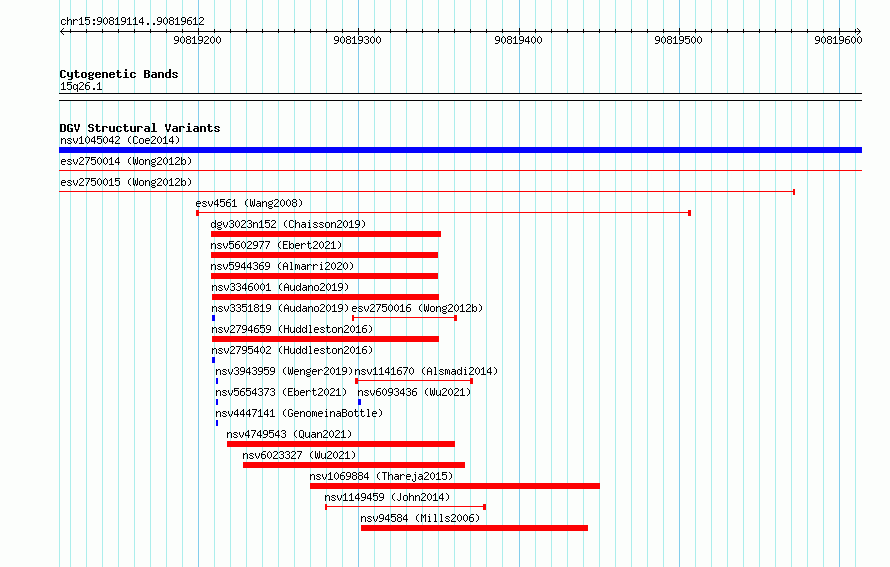This screenshot has width=890, height=567.
Task: Open nsv6093436 (Wu2021) label
Action: pos(414,392)
